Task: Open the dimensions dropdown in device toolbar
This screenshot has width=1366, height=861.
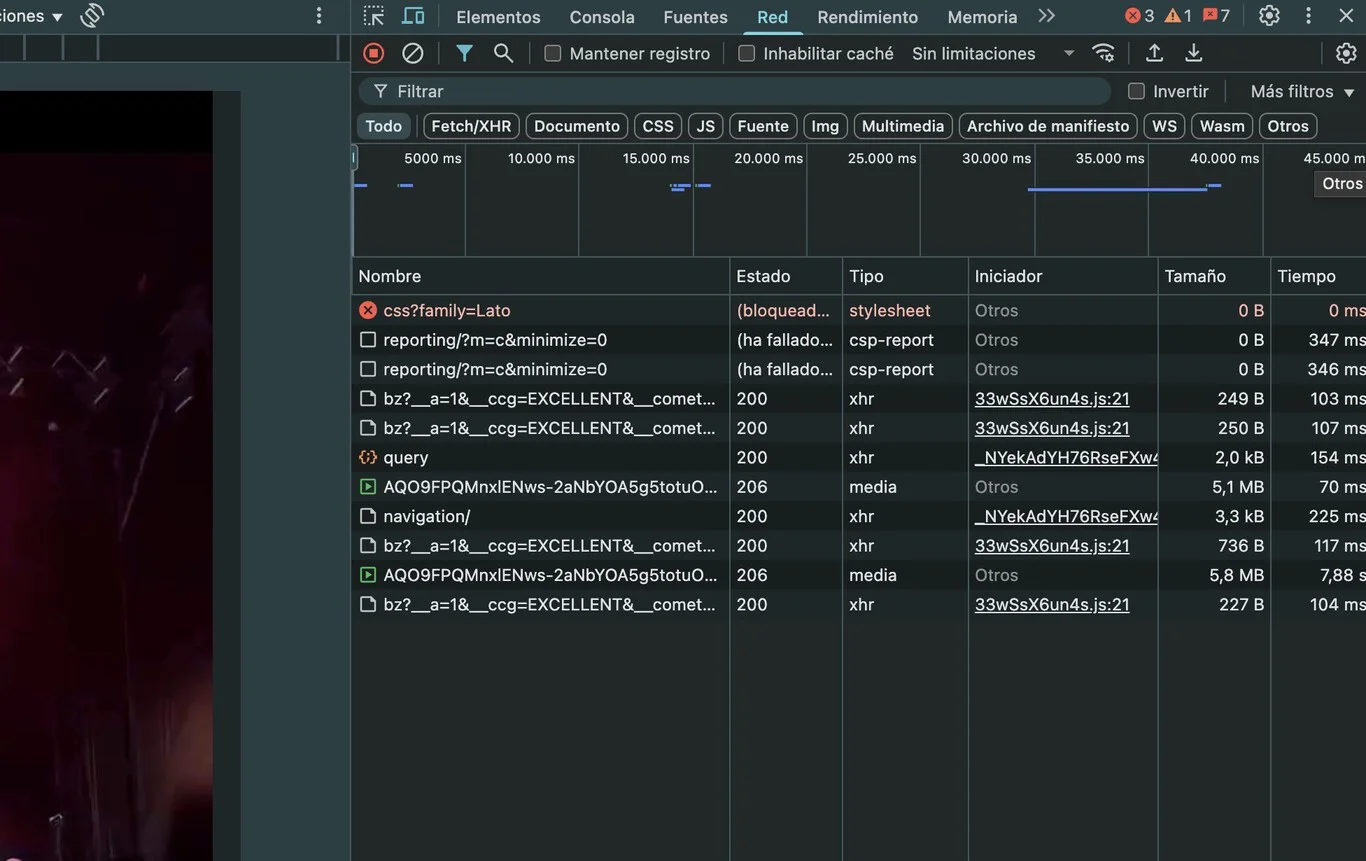Action: tap(31, 16)
